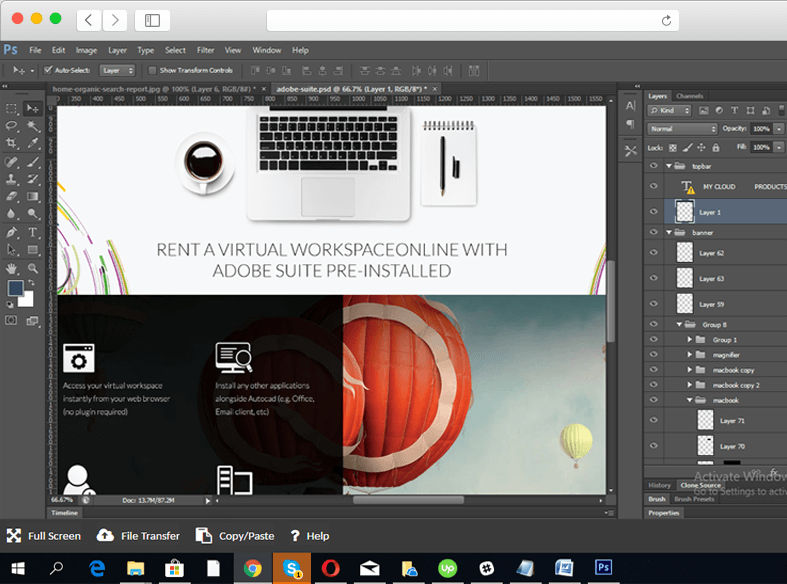Open Opera browser from taskbar
This screenshot has height=584, width=787.
click(330, 568)
